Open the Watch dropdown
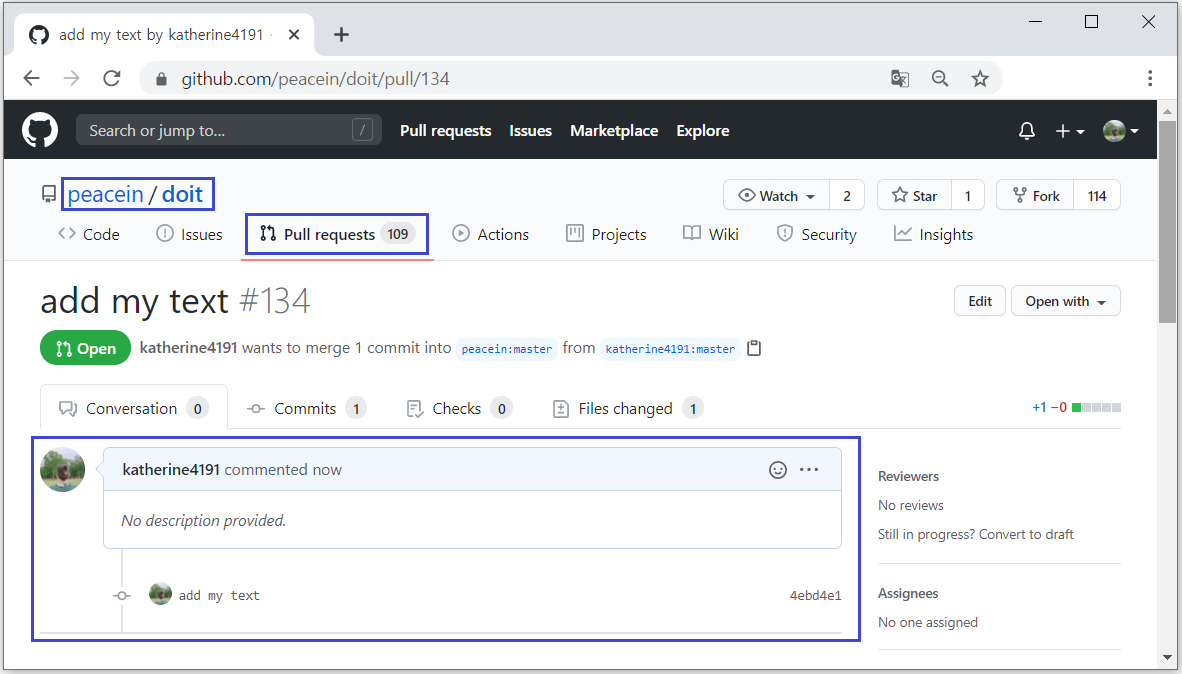Viewport: 1182px width, 674px height. coord(776,195)
